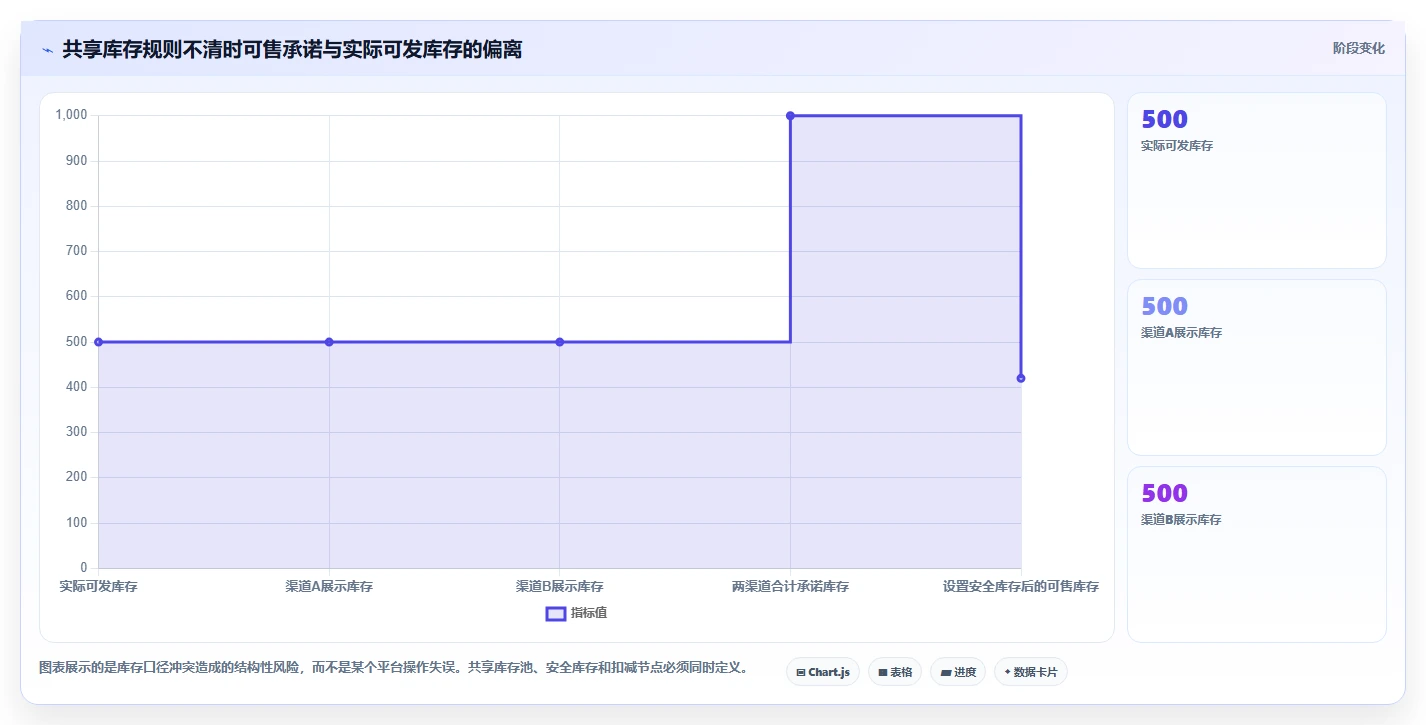The height and width of the screenshot is (725, 1426).
Task: Click the last data point near 400
Action: tap(1021, 378)
